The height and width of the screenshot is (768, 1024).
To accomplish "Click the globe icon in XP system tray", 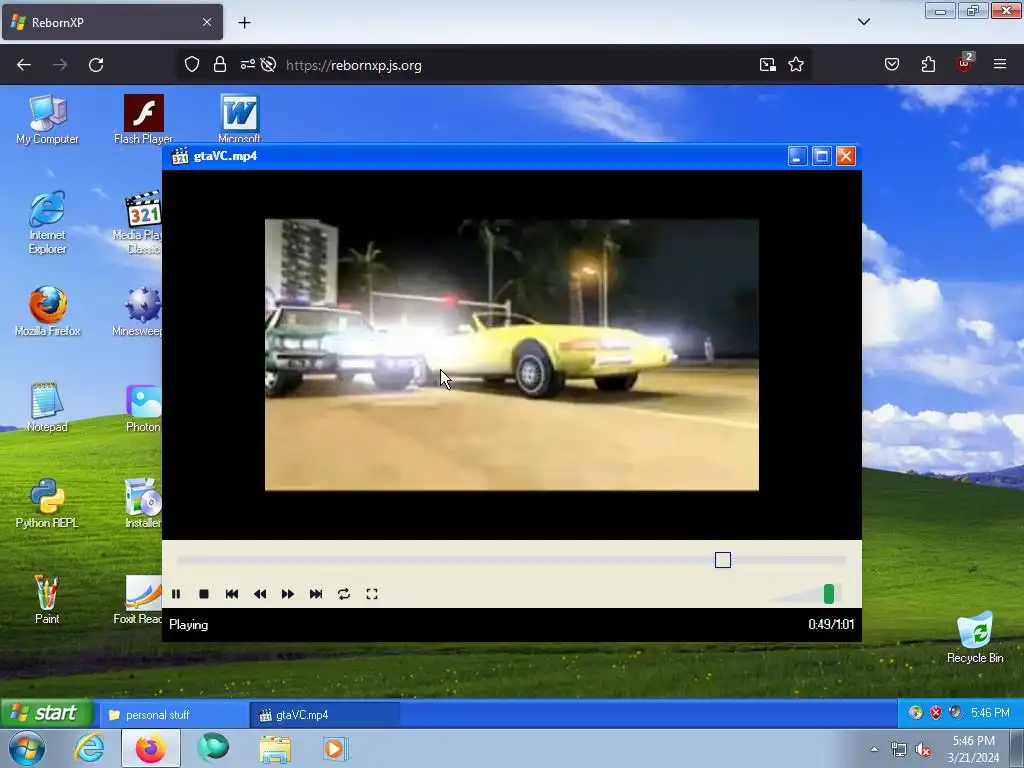I will point(916,712).
